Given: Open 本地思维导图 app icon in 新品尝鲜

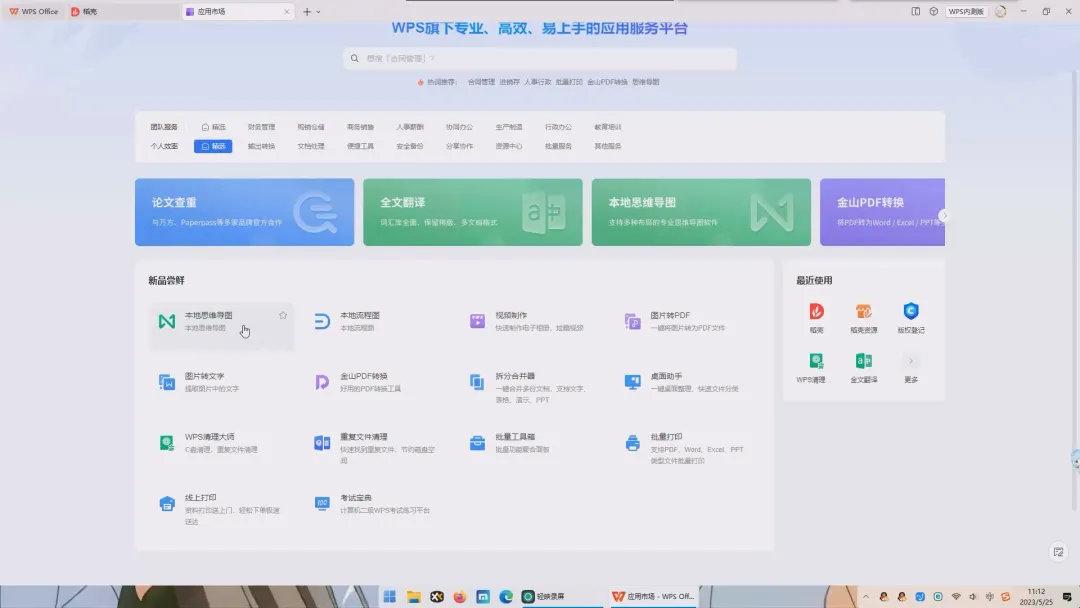Looking at the screenshot, I should (167, 321).
